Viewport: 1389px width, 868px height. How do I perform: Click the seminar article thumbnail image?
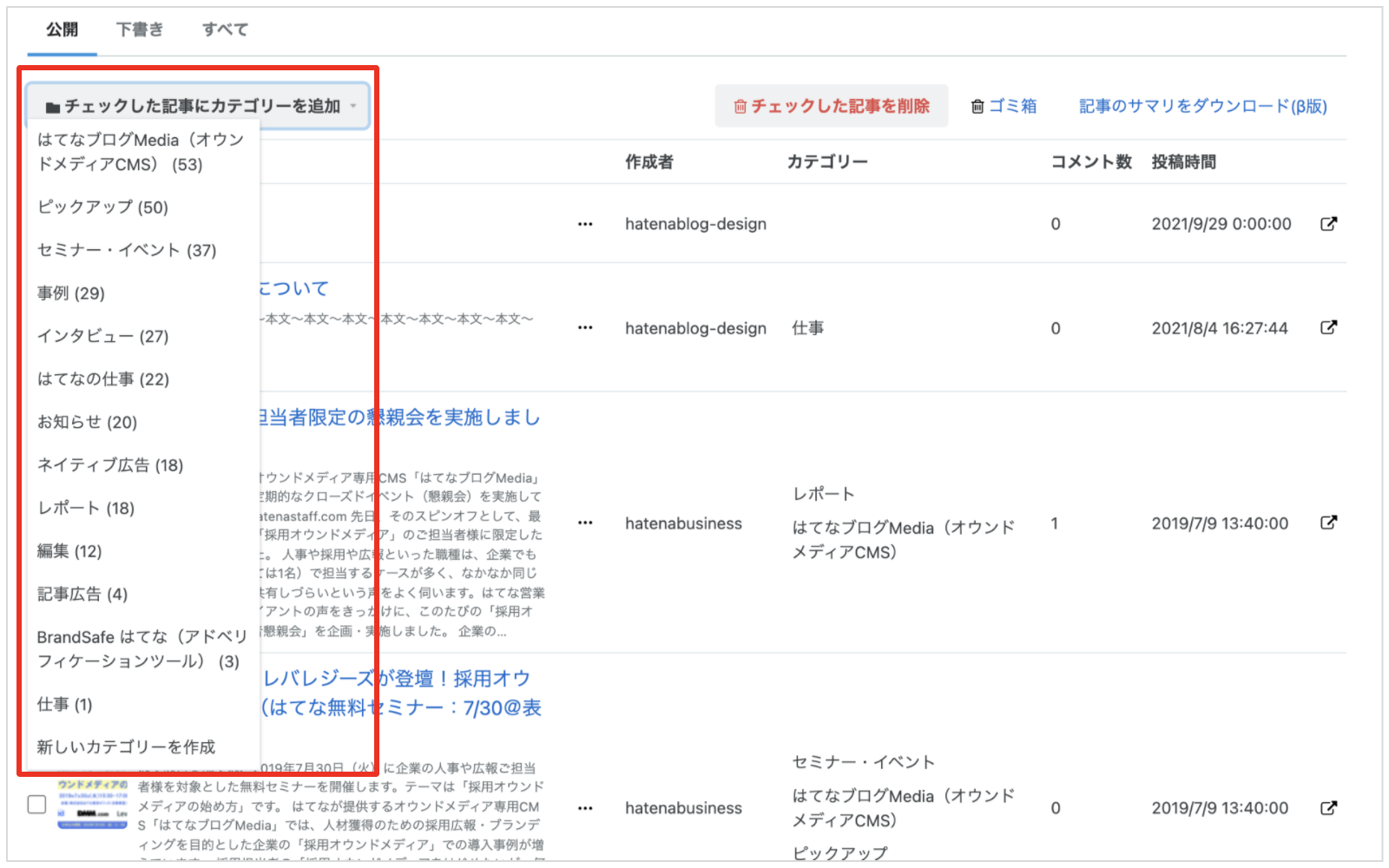coord(92,805)
